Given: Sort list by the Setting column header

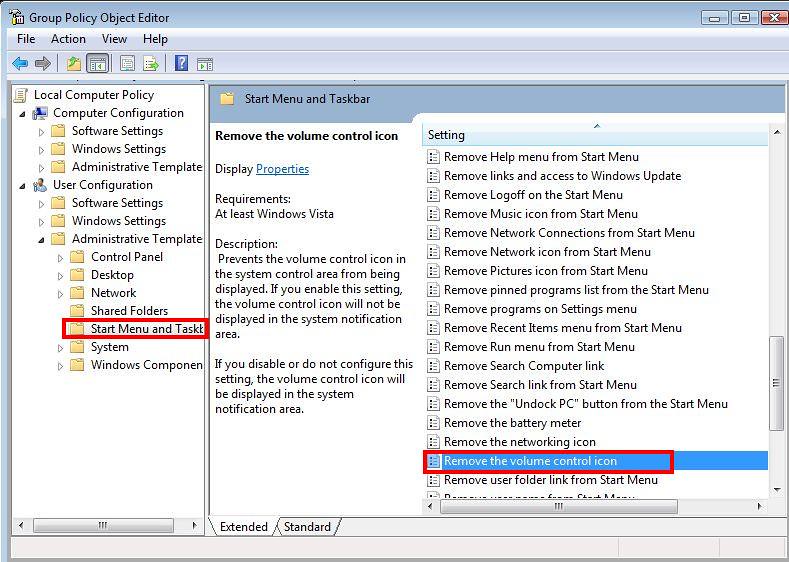Looking at the screenshot, I should (596, 135).
